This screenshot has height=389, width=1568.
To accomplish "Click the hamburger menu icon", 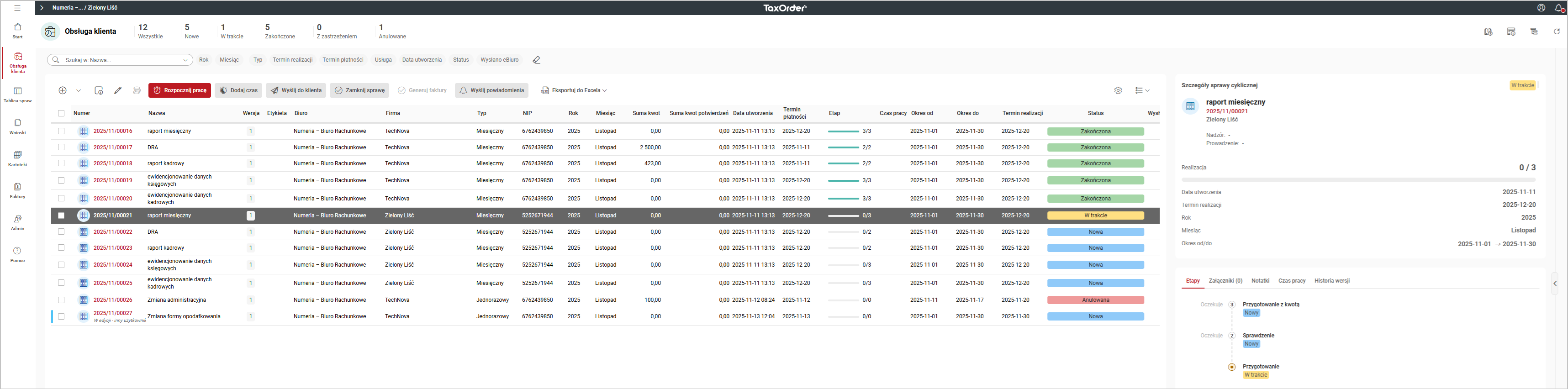I will [x=17, y=8].
